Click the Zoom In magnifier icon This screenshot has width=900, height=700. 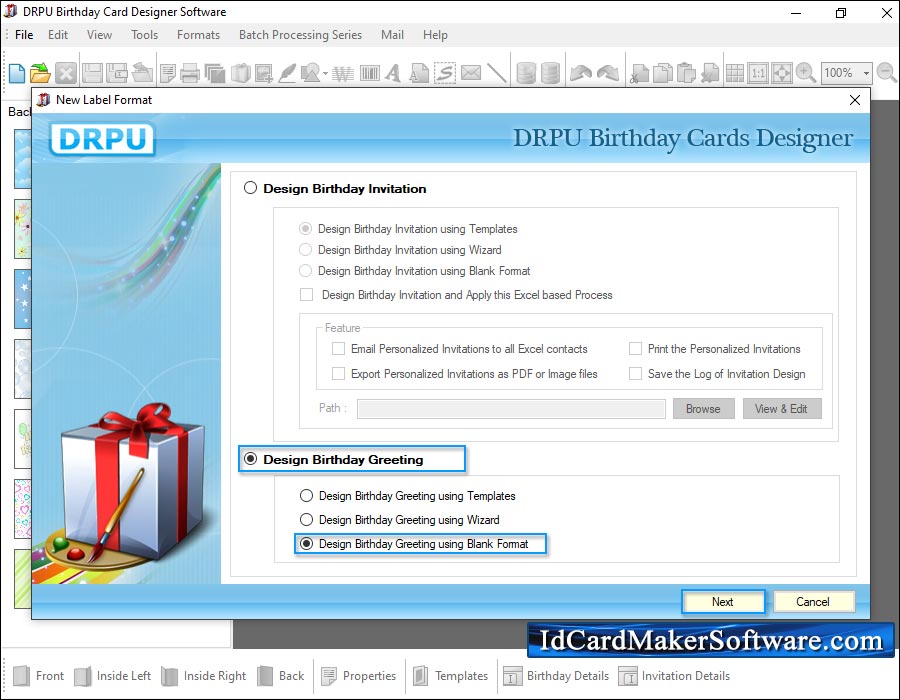point(805,73)
